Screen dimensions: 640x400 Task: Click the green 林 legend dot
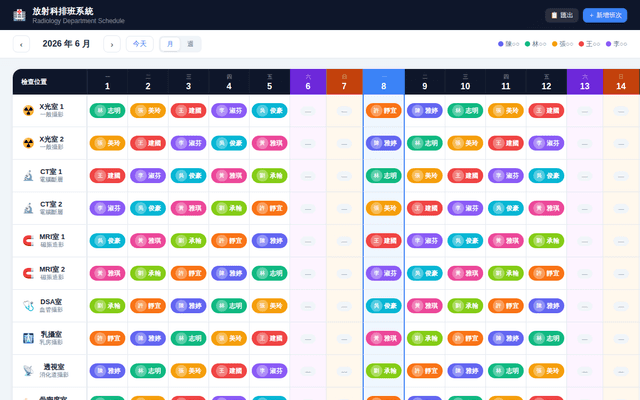[x=527, y=44]
